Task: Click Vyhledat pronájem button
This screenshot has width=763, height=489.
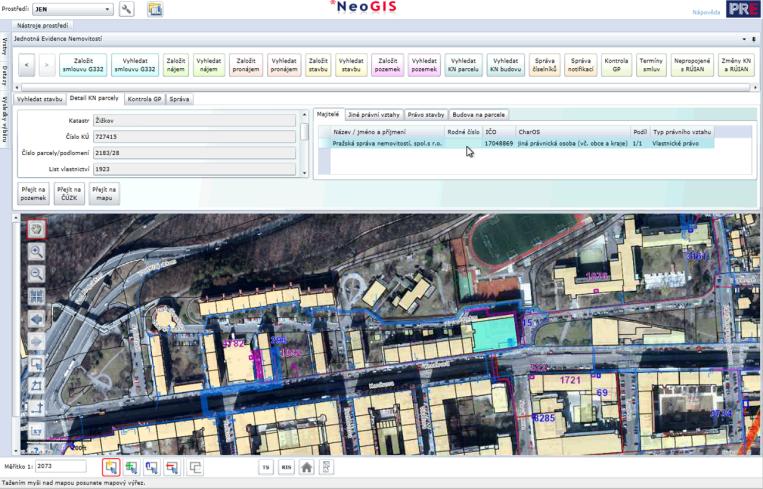Action: (284, 65)
